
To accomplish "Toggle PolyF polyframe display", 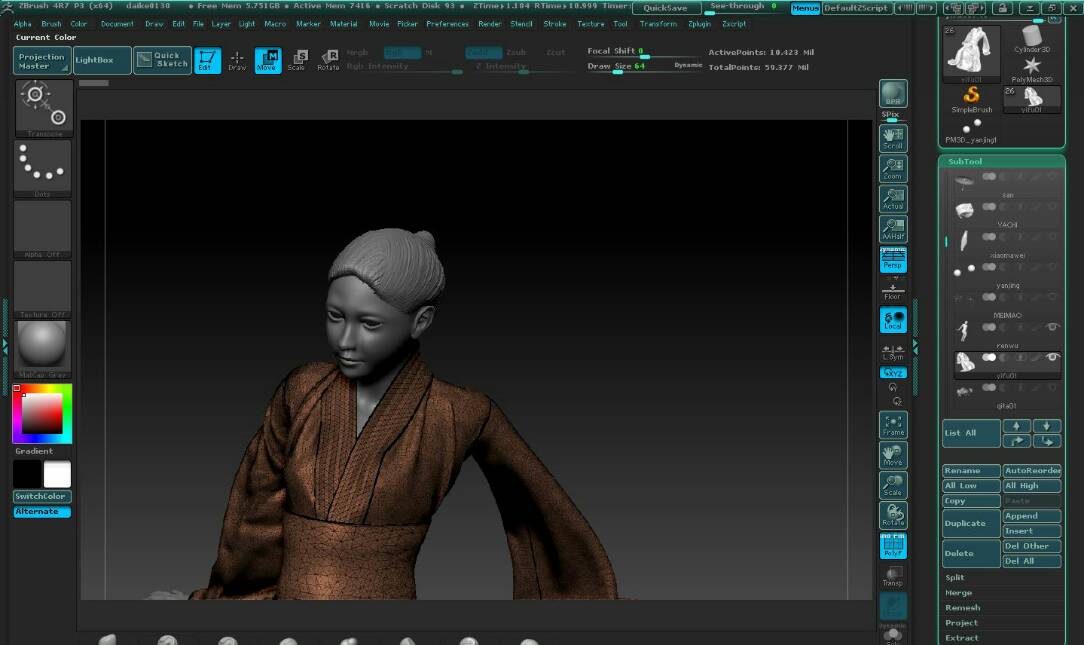I will point(893,545).
